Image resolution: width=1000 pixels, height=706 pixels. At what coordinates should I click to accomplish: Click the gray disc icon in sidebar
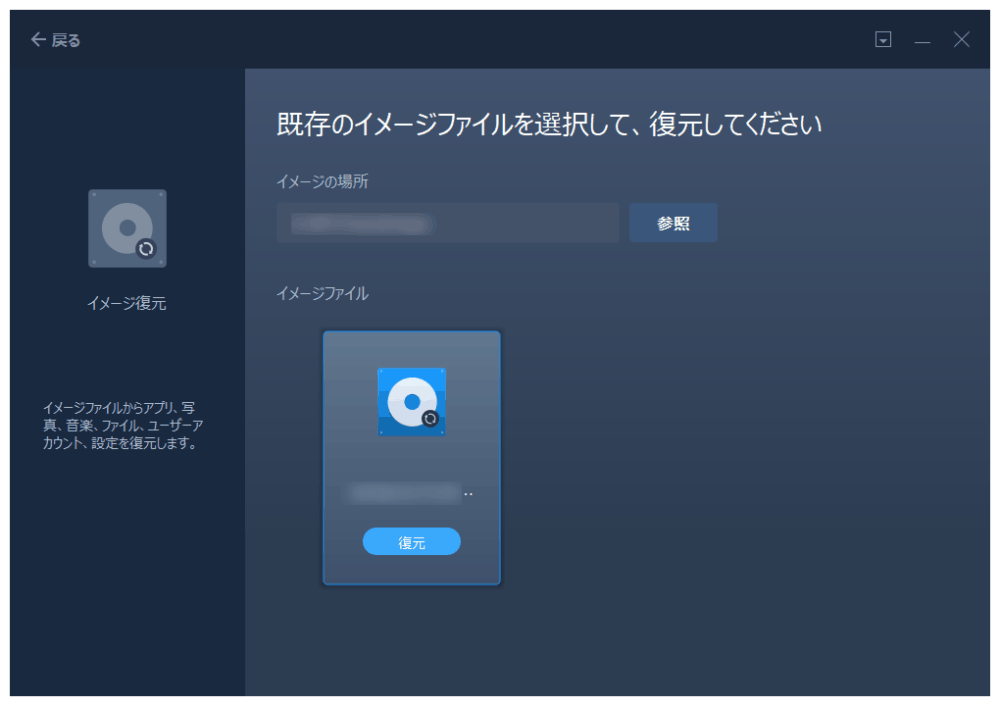tap(126, 227)
